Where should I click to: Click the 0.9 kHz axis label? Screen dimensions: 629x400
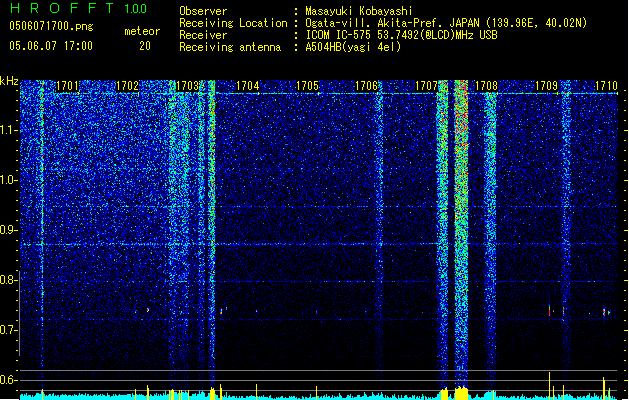pyautogui.click(x=8, y=230)
